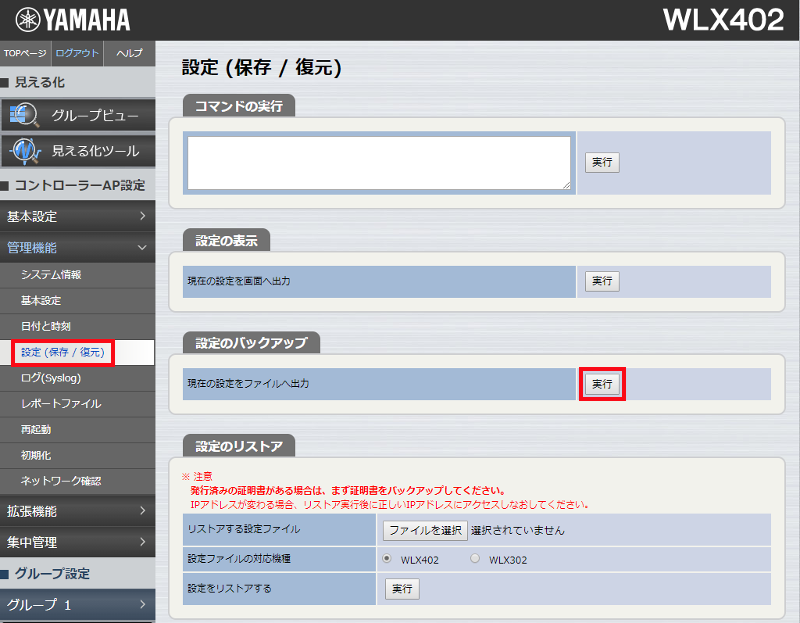This screenshot has height=623, width=800.
Task: Click 実行 to back up settings to file
Action: (602, 384)
